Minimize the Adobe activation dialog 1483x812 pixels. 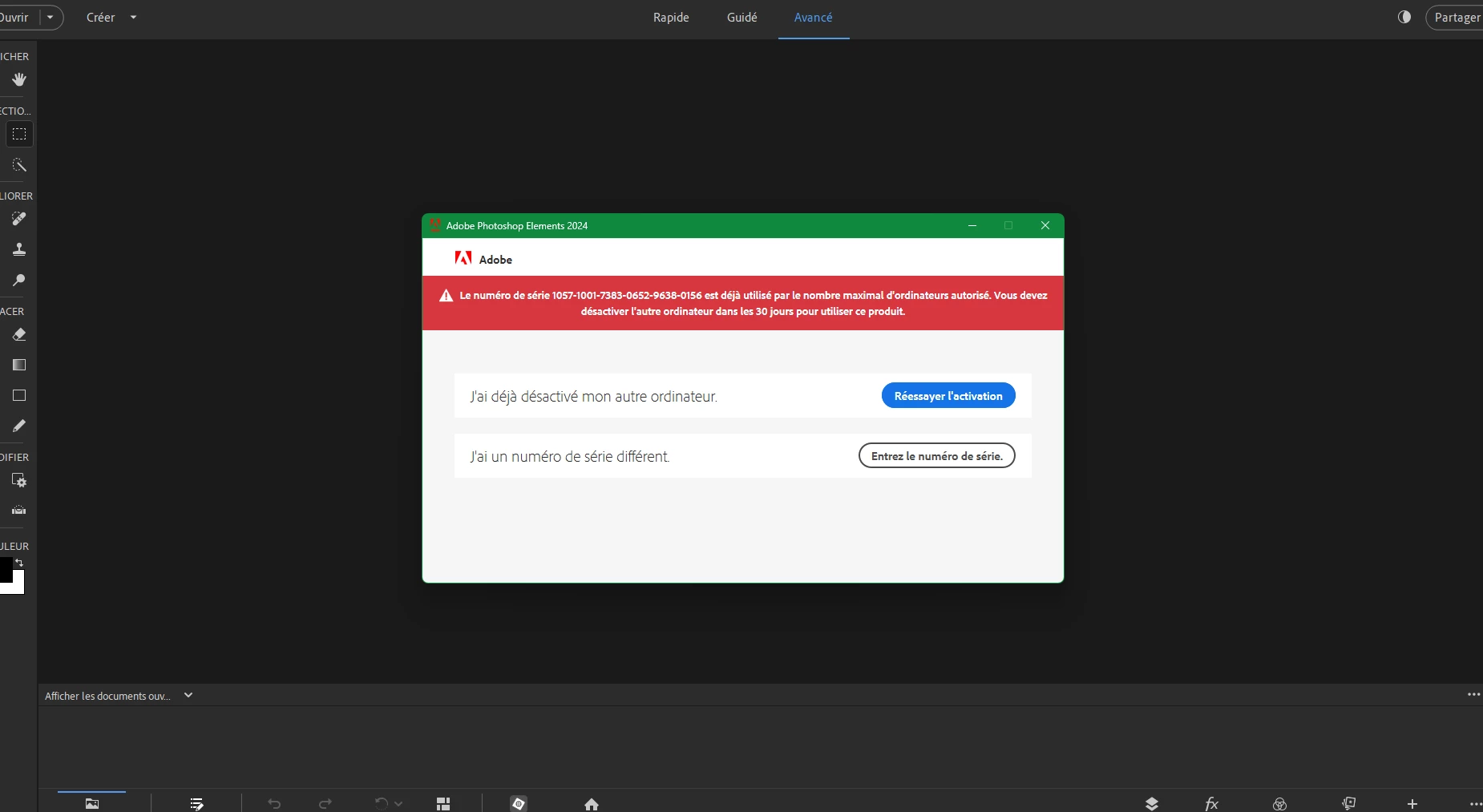tap(972, 225)
